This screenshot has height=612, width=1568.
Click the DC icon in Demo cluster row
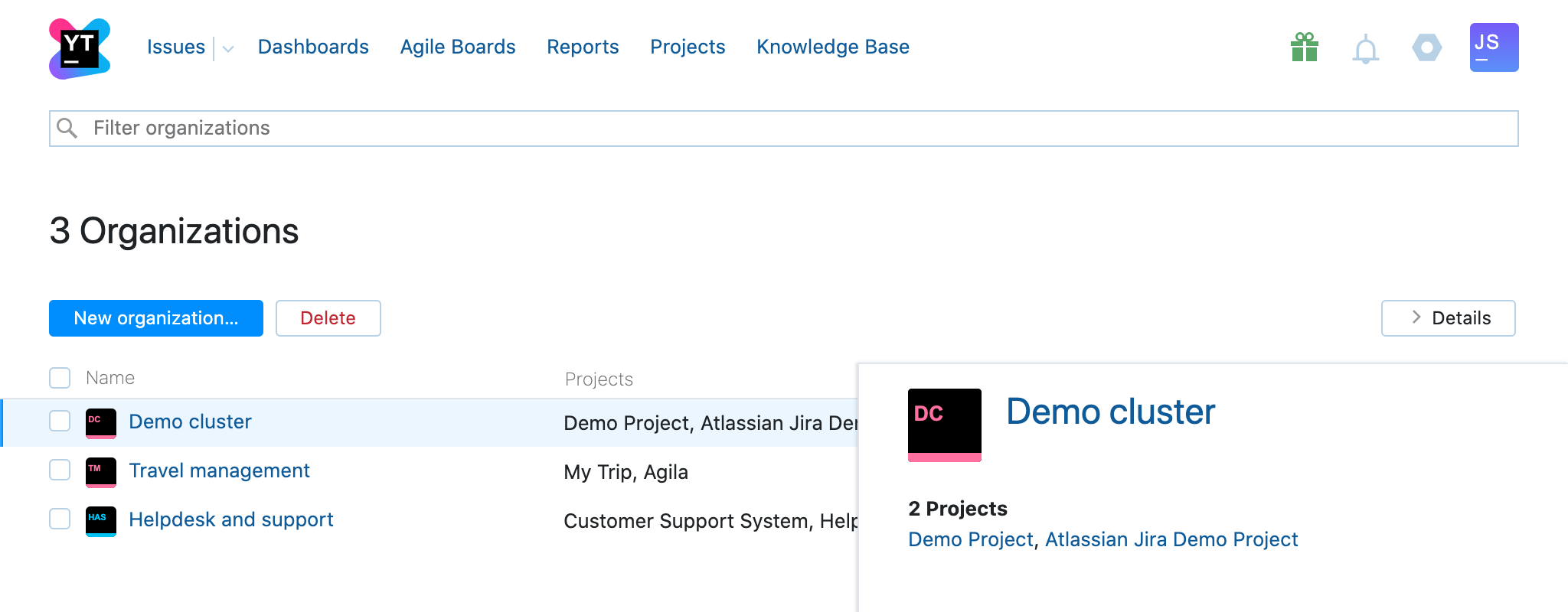(x=100, y=423)
